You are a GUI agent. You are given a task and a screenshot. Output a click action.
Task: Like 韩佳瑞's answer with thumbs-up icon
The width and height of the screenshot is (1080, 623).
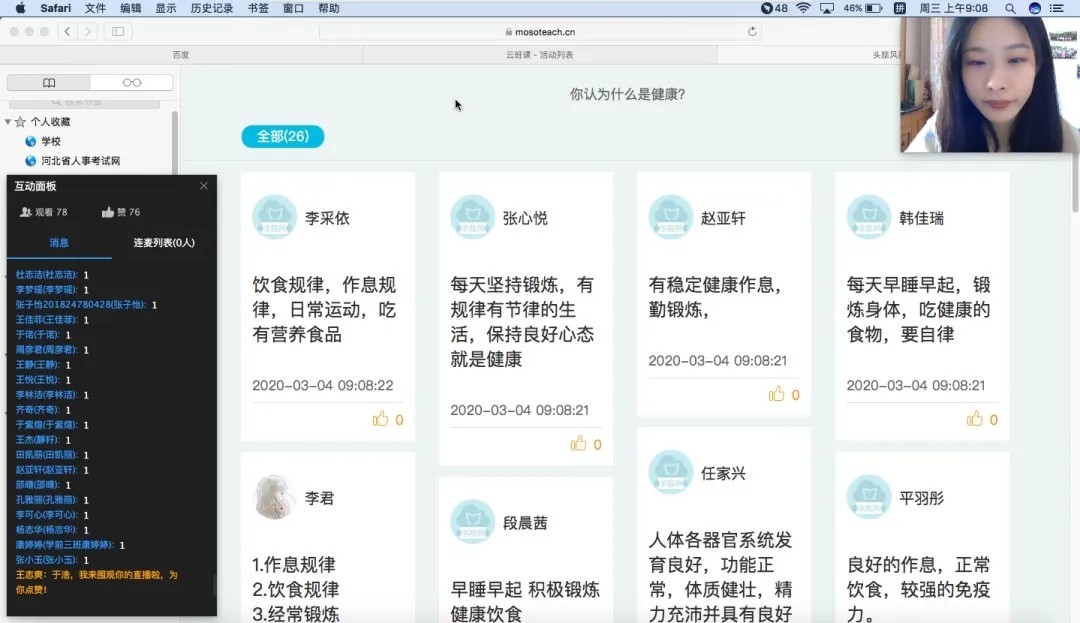[x=974, y=419]
